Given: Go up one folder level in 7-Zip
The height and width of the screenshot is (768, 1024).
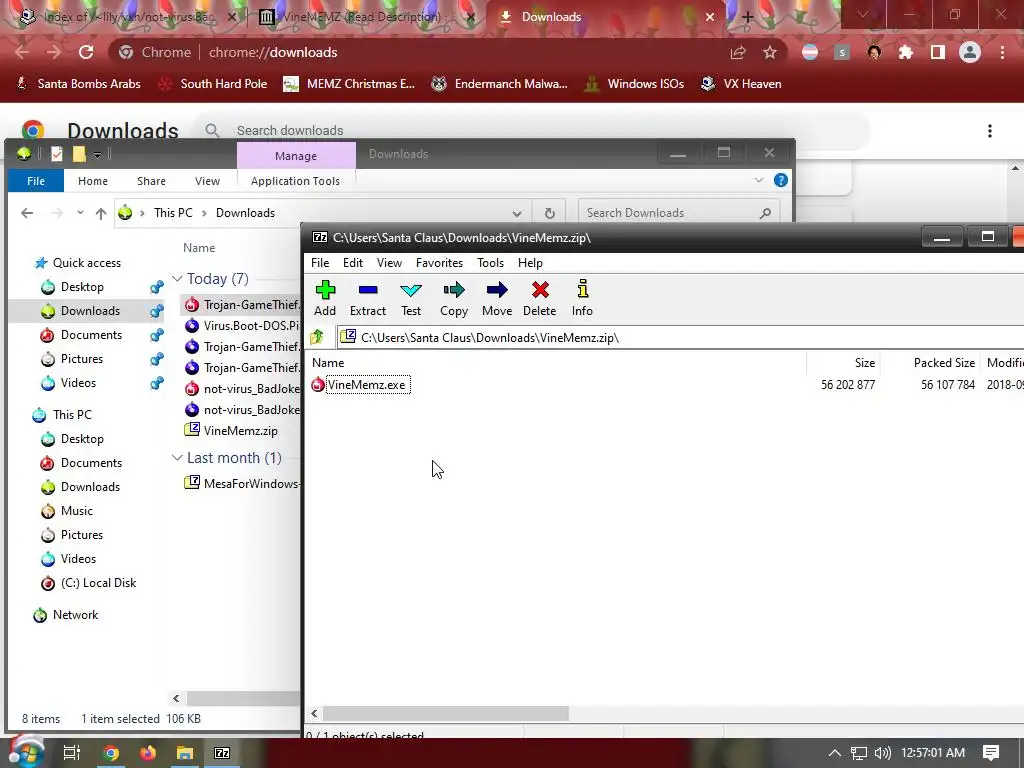Looking at the screenshot, I should (x=317, y=337).
